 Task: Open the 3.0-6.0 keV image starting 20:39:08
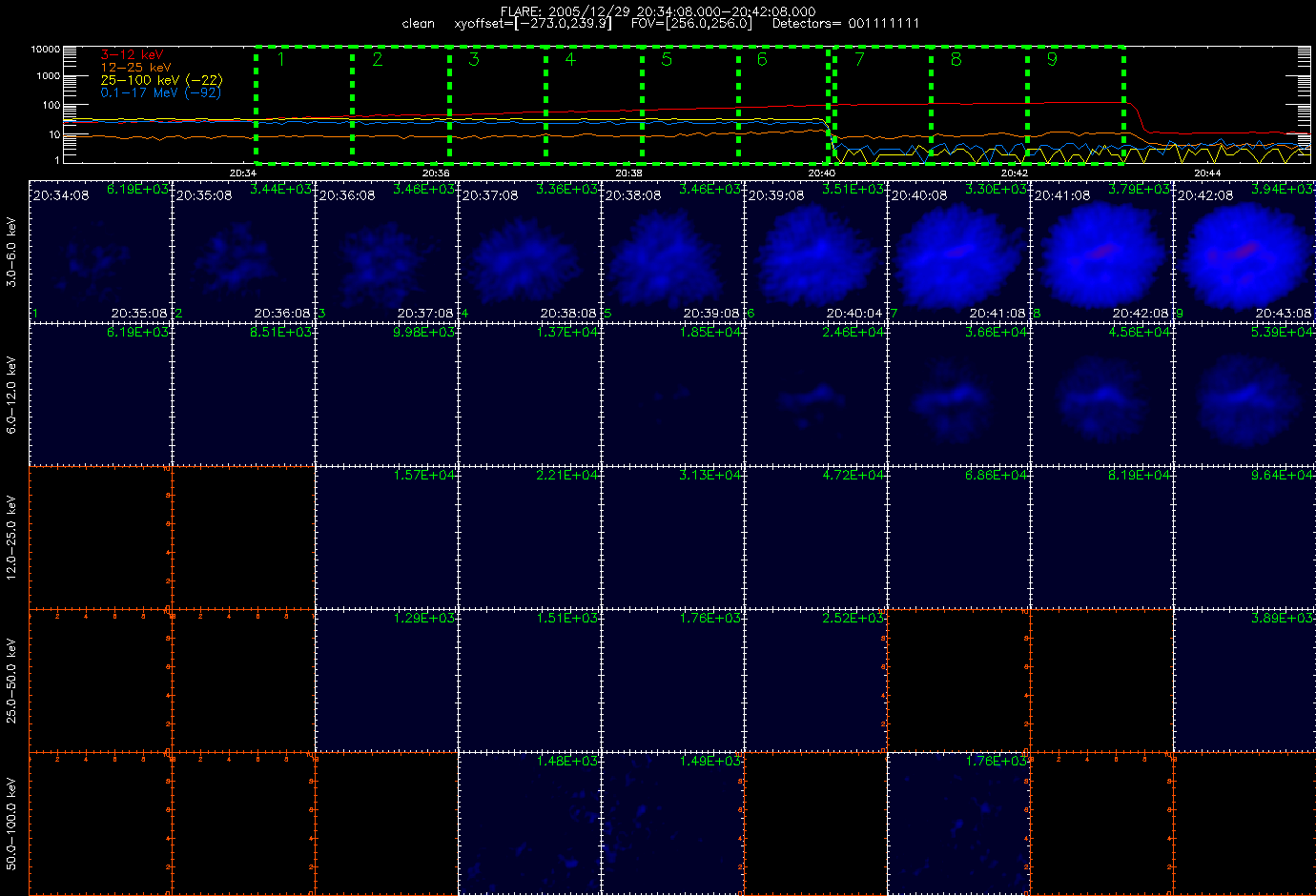coord(816,252)
